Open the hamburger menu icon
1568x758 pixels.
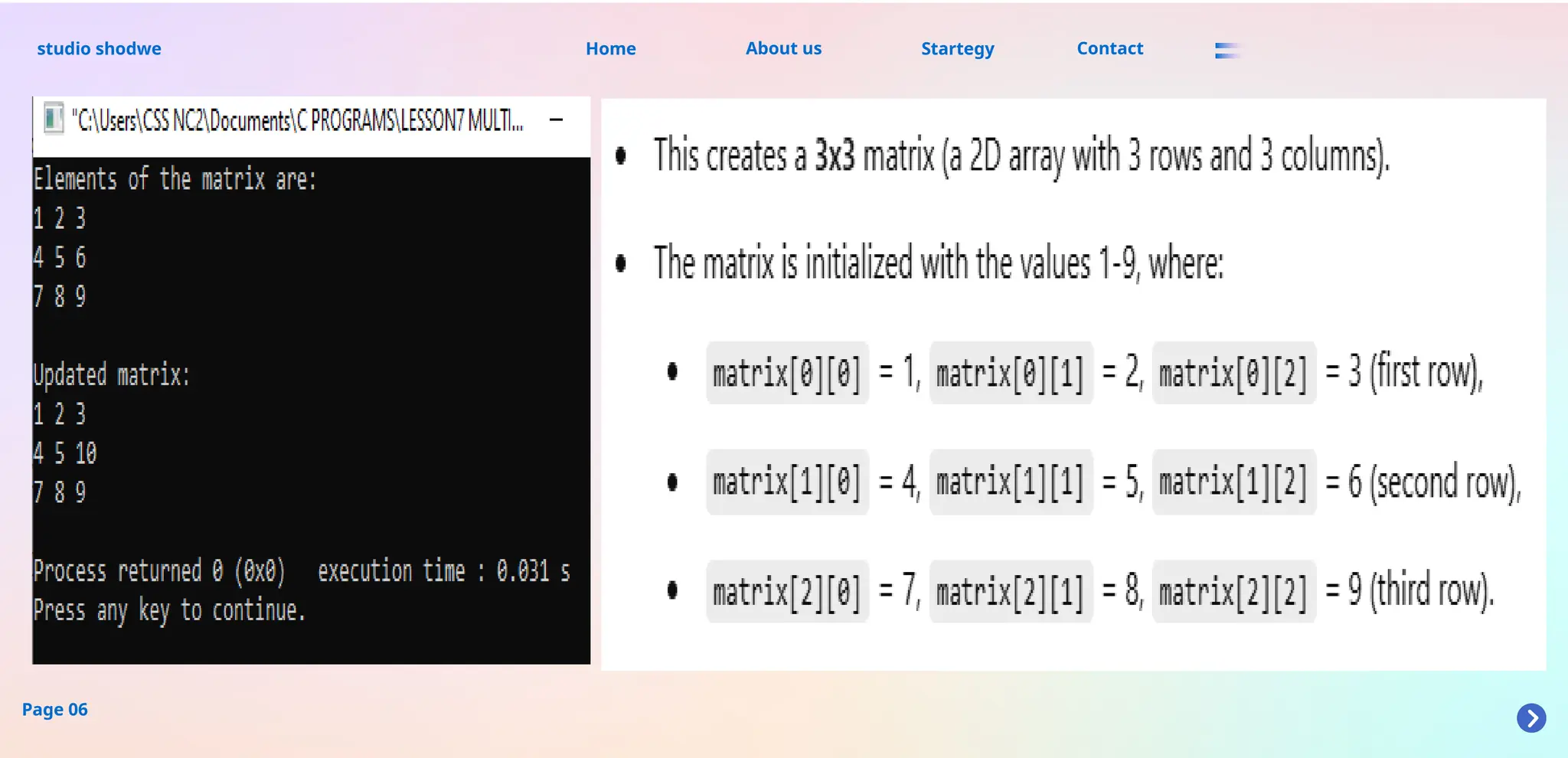pyautogui.click(x=1227, y=51)
